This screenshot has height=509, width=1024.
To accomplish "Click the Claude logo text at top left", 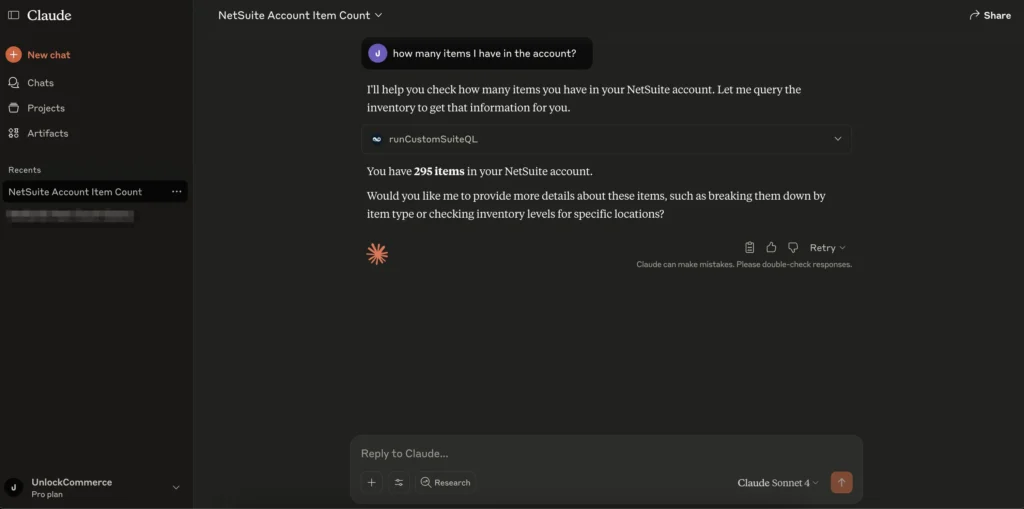I will (x=49, y=15).
